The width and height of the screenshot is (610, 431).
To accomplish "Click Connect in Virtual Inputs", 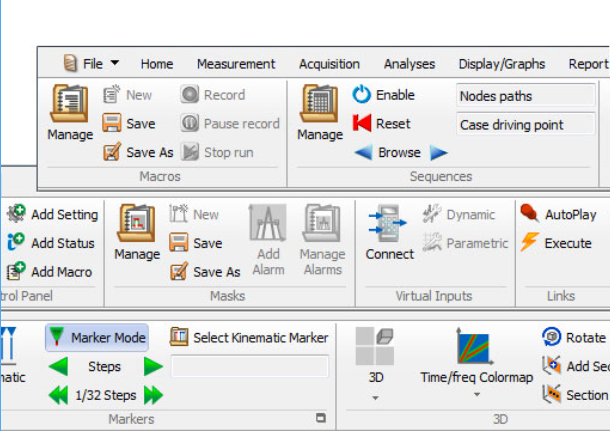I will pos(389,232).
